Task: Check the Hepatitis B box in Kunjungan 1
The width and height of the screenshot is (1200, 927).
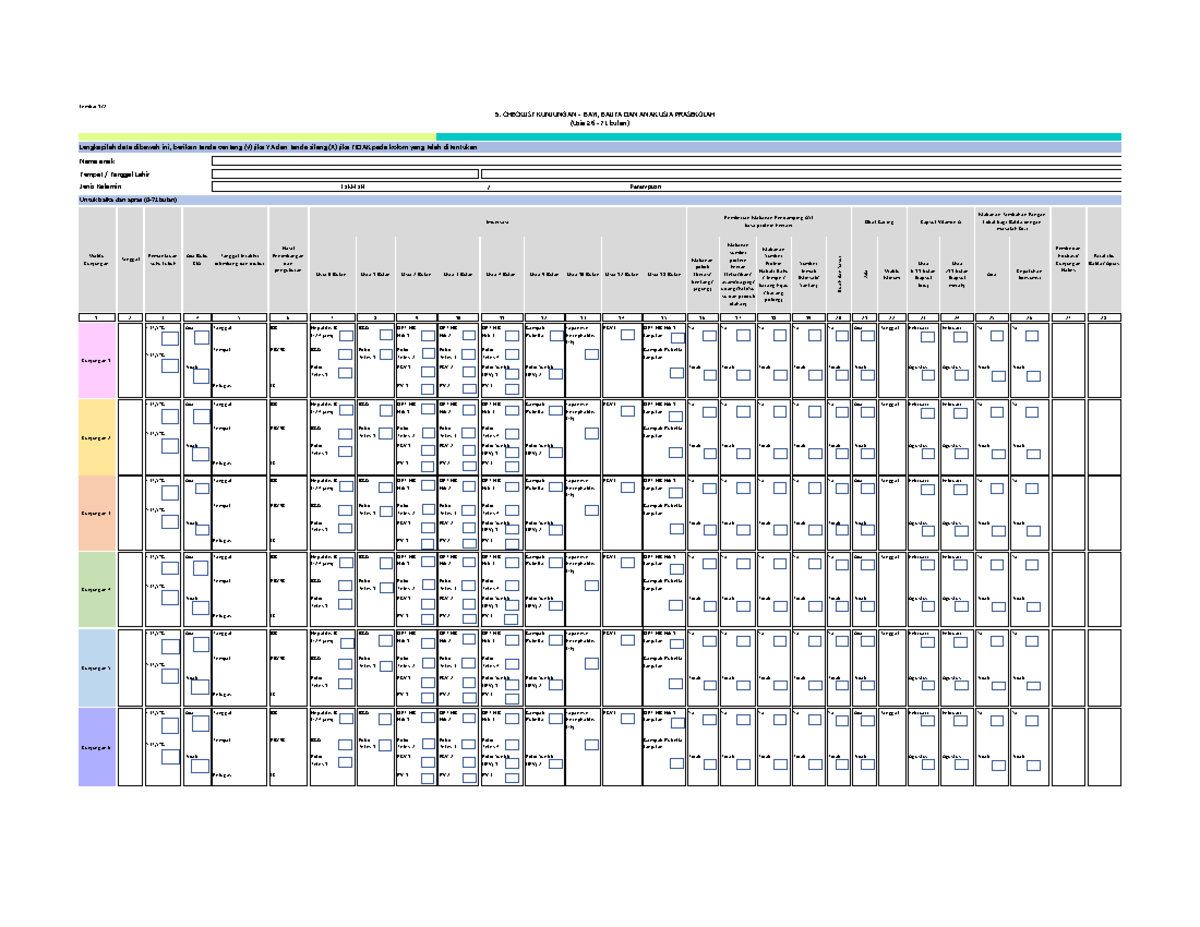Action: pos(346,337)
